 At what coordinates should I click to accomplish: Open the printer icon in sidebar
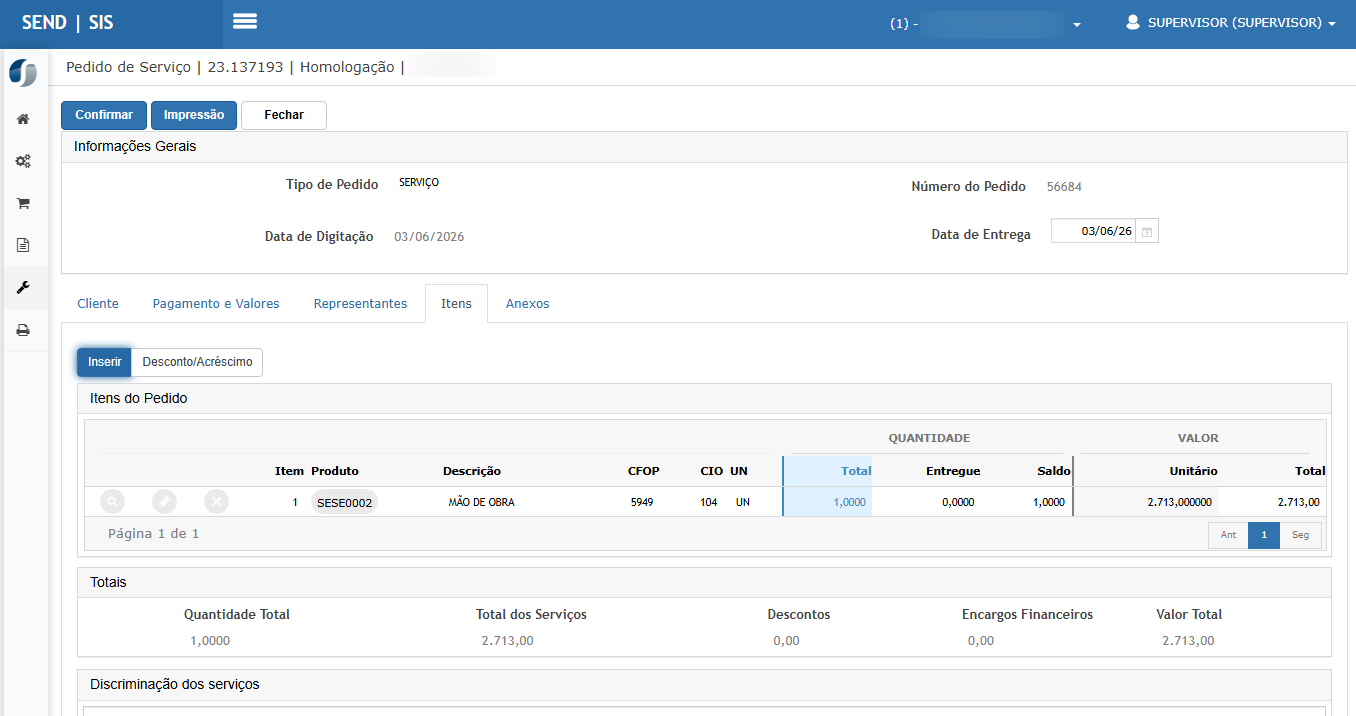(x=23, y=330)
